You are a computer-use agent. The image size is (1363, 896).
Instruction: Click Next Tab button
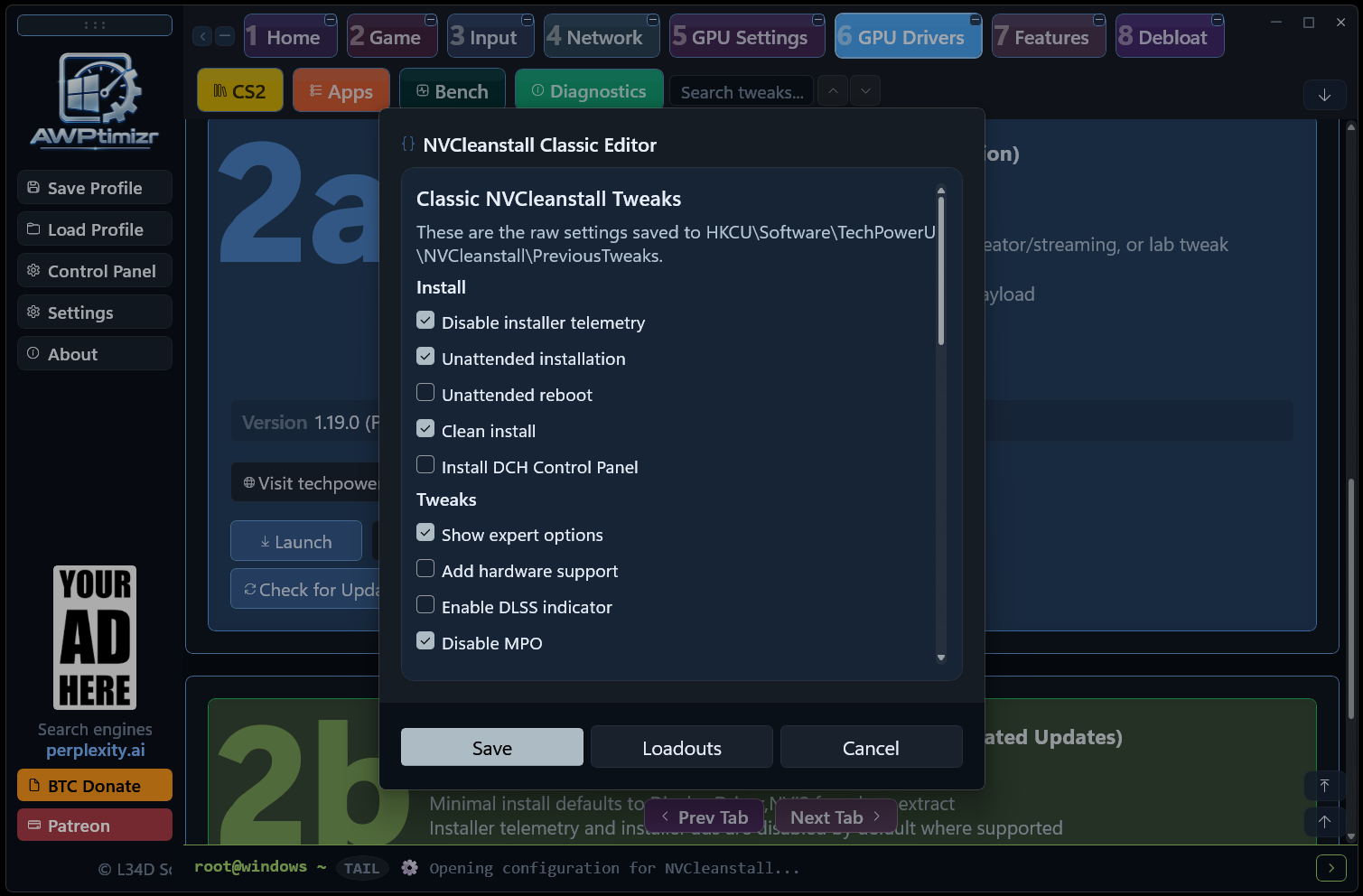click(836, 817)
